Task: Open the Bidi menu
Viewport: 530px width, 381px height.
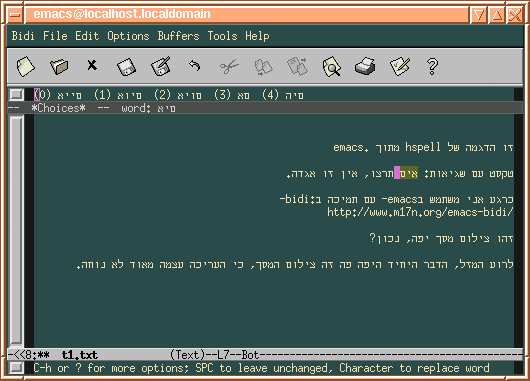Action: (23, 36)
